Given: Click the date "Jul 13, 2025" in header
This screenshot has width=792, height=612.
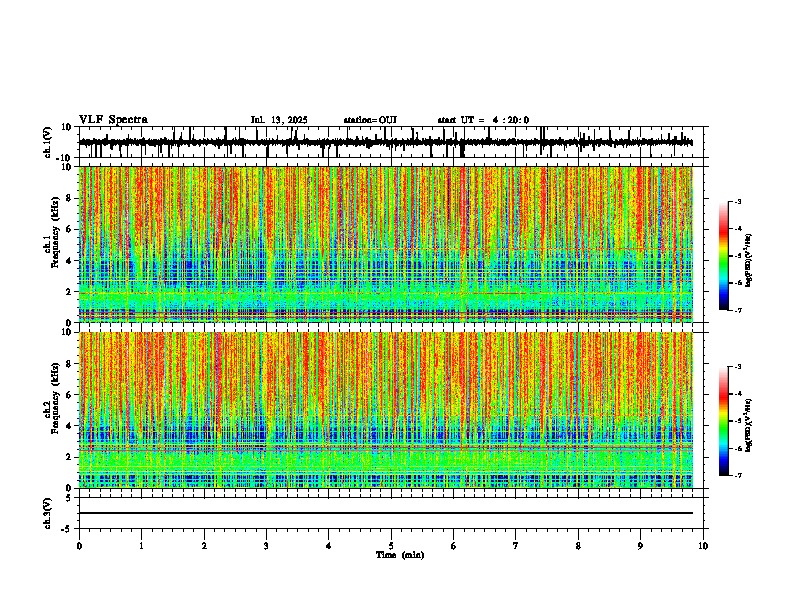Looking at the screenshot, I should pos(279,120).
